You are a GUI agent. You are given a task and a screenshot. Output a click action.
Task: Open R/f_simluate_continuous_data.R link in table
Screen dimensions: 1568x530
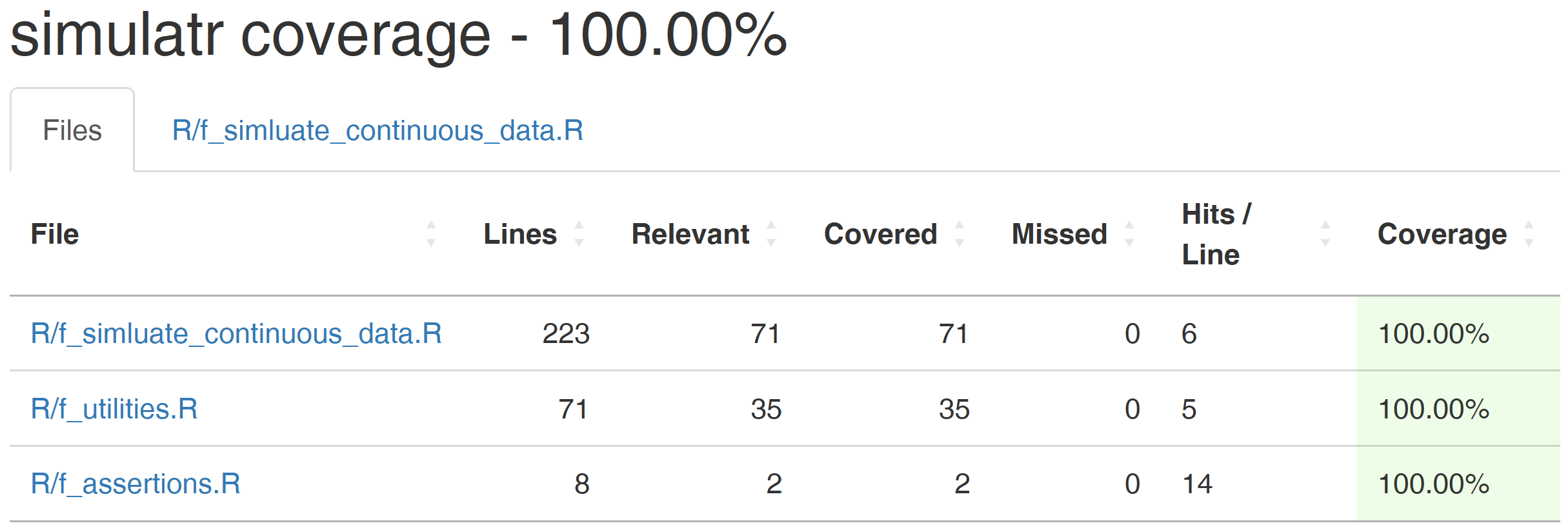(236, 334)
